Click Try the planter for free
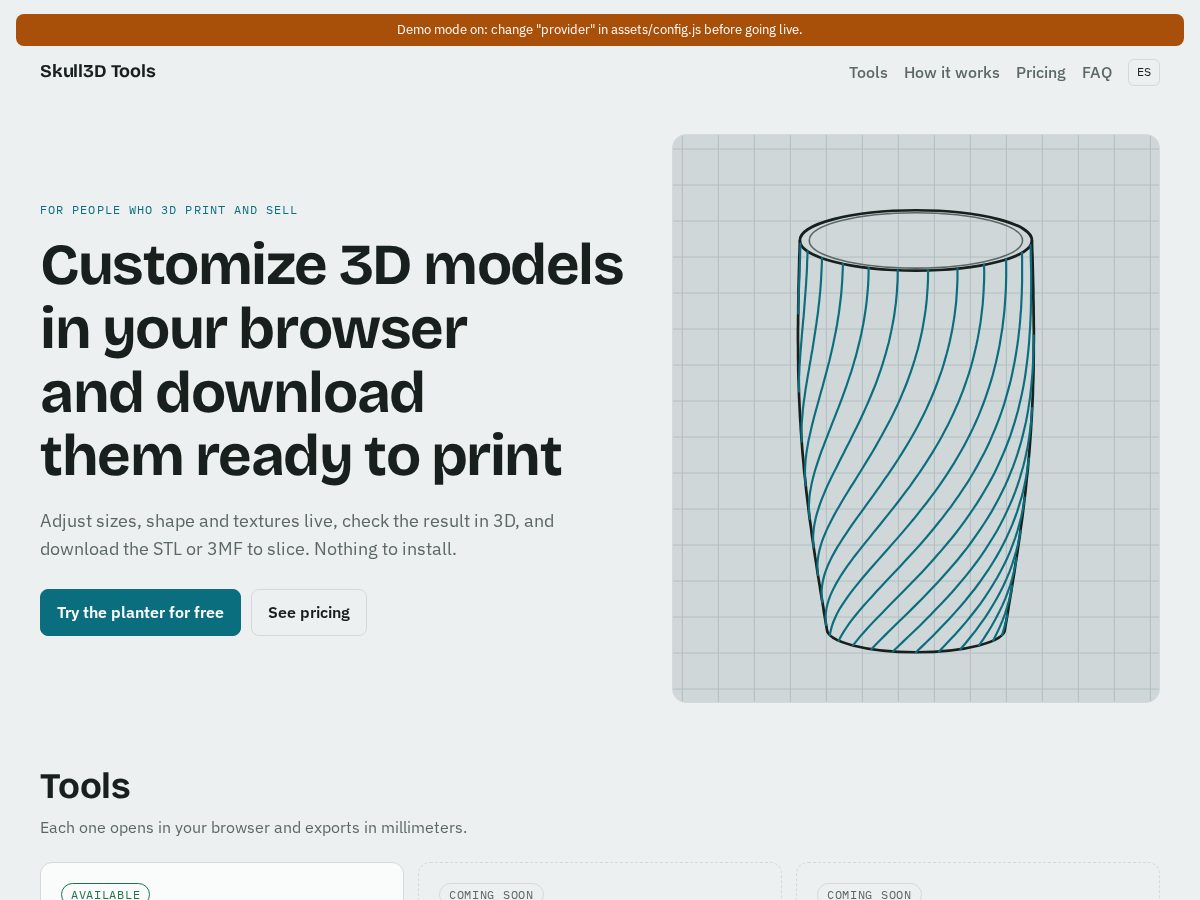 pos(140,612)
